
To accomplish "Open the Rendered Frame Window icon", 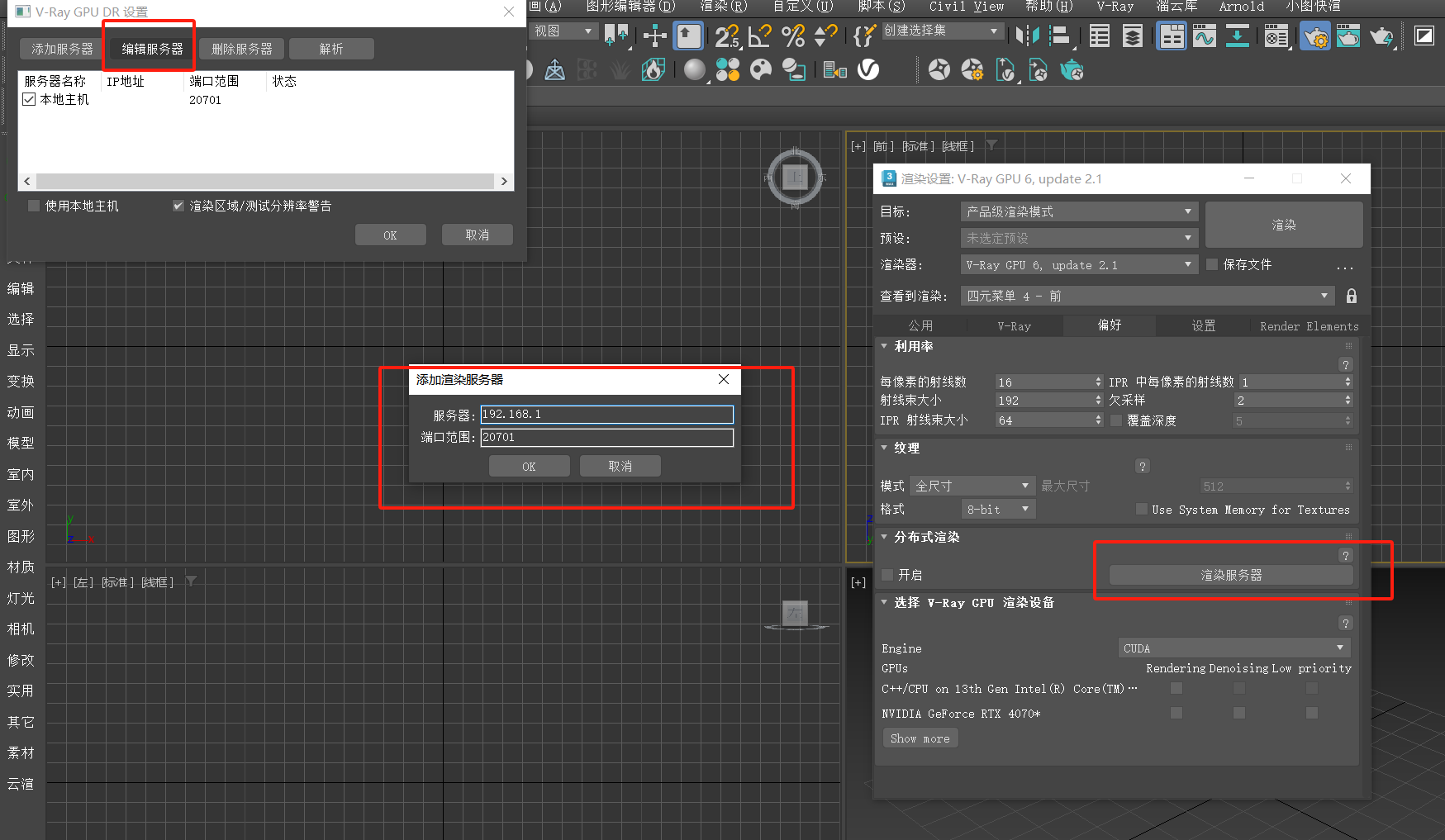I will pyautogui.click(x=1348, y=36).
